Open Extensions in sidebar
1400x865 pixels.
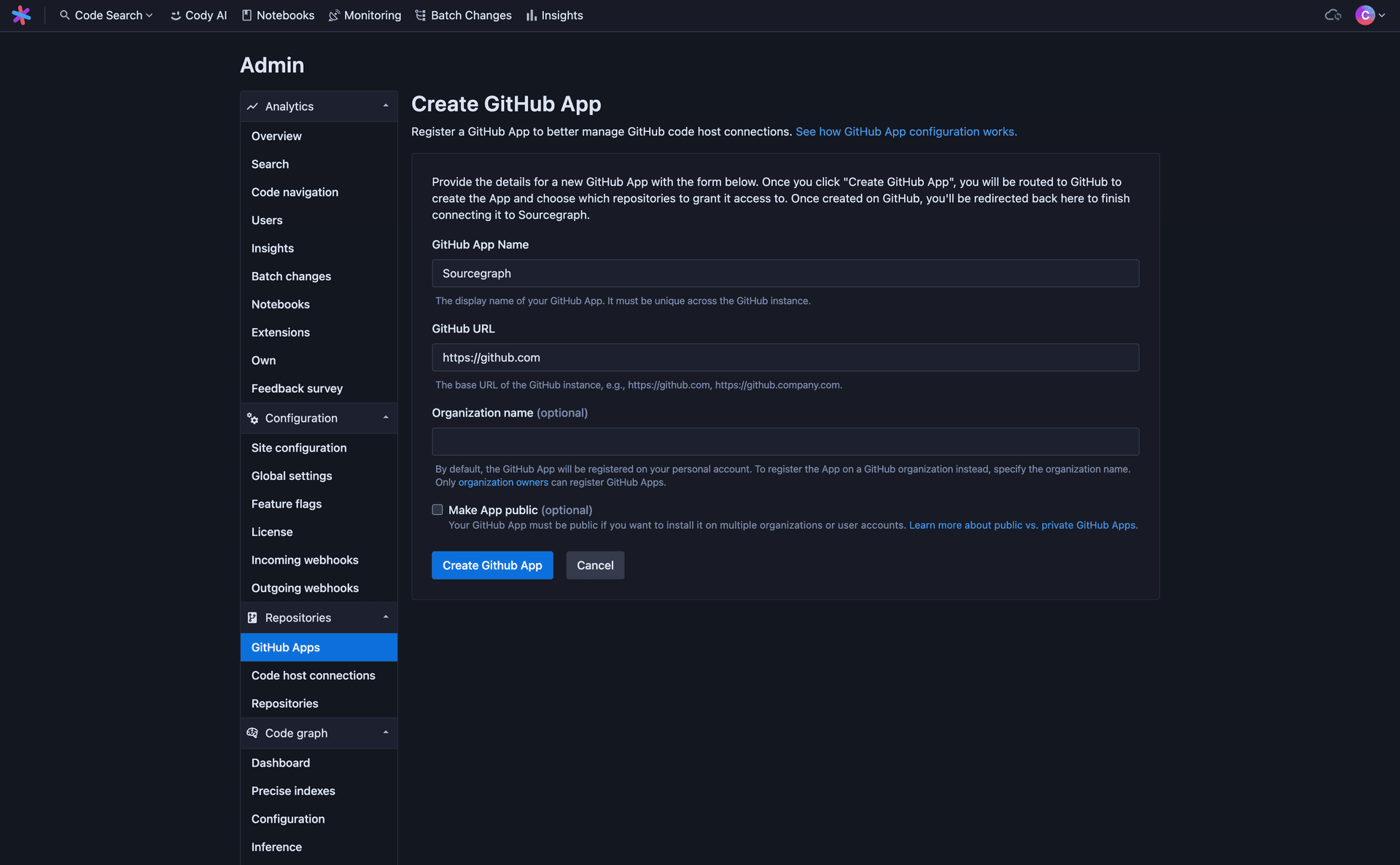click(319, 333)
